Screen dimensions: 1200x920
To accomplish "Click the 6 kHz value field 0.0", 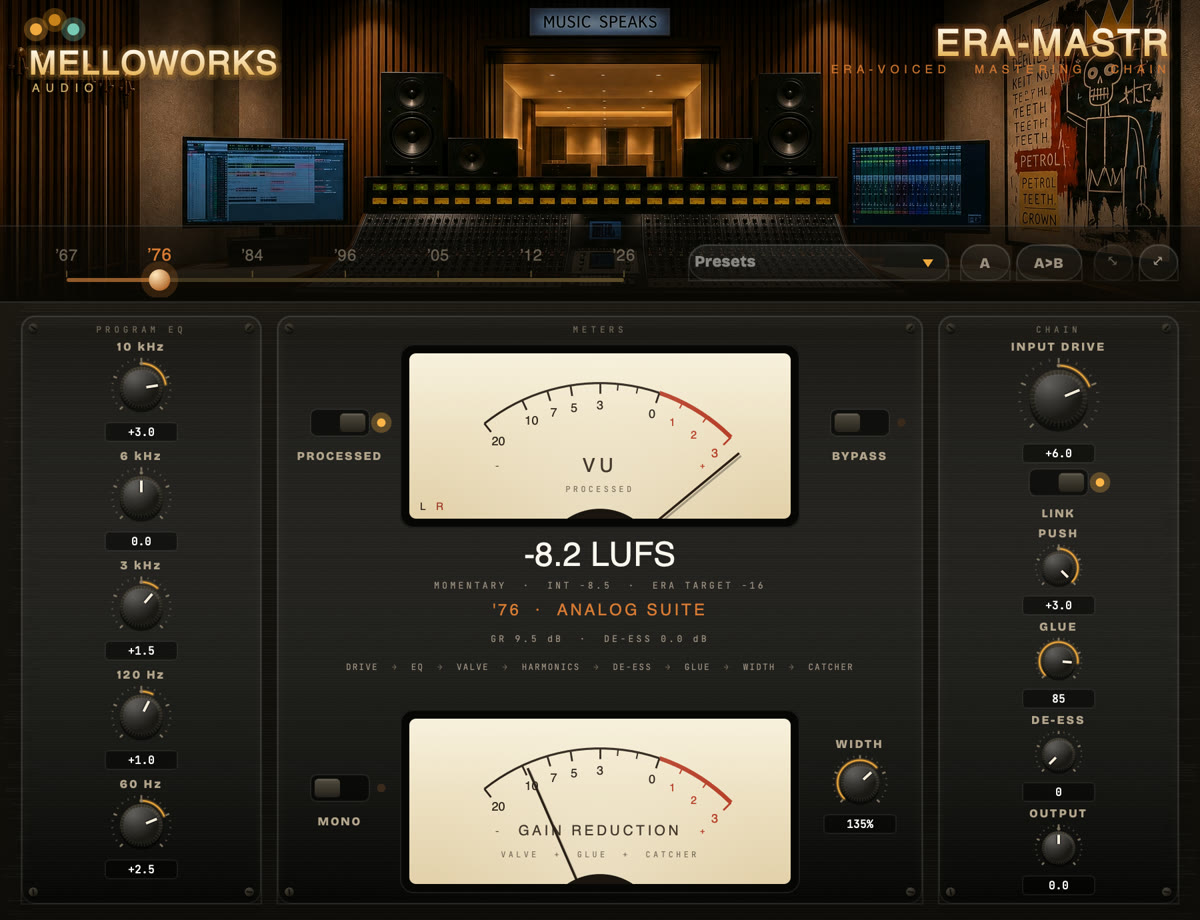I will 141,541.
